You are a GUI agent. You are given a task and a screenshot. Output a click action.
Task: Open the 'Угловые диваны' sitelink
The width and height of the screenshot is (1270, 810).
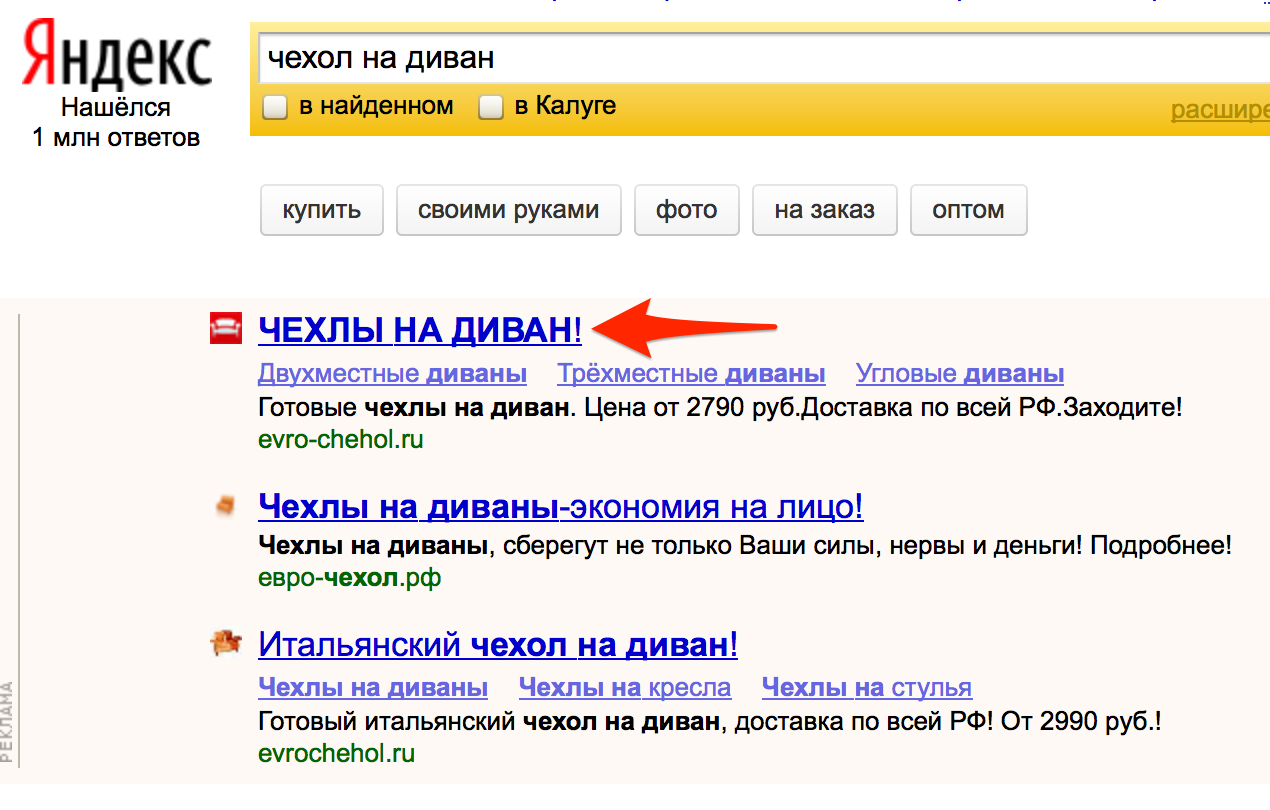pyautogui.click(x=960, y=374)
